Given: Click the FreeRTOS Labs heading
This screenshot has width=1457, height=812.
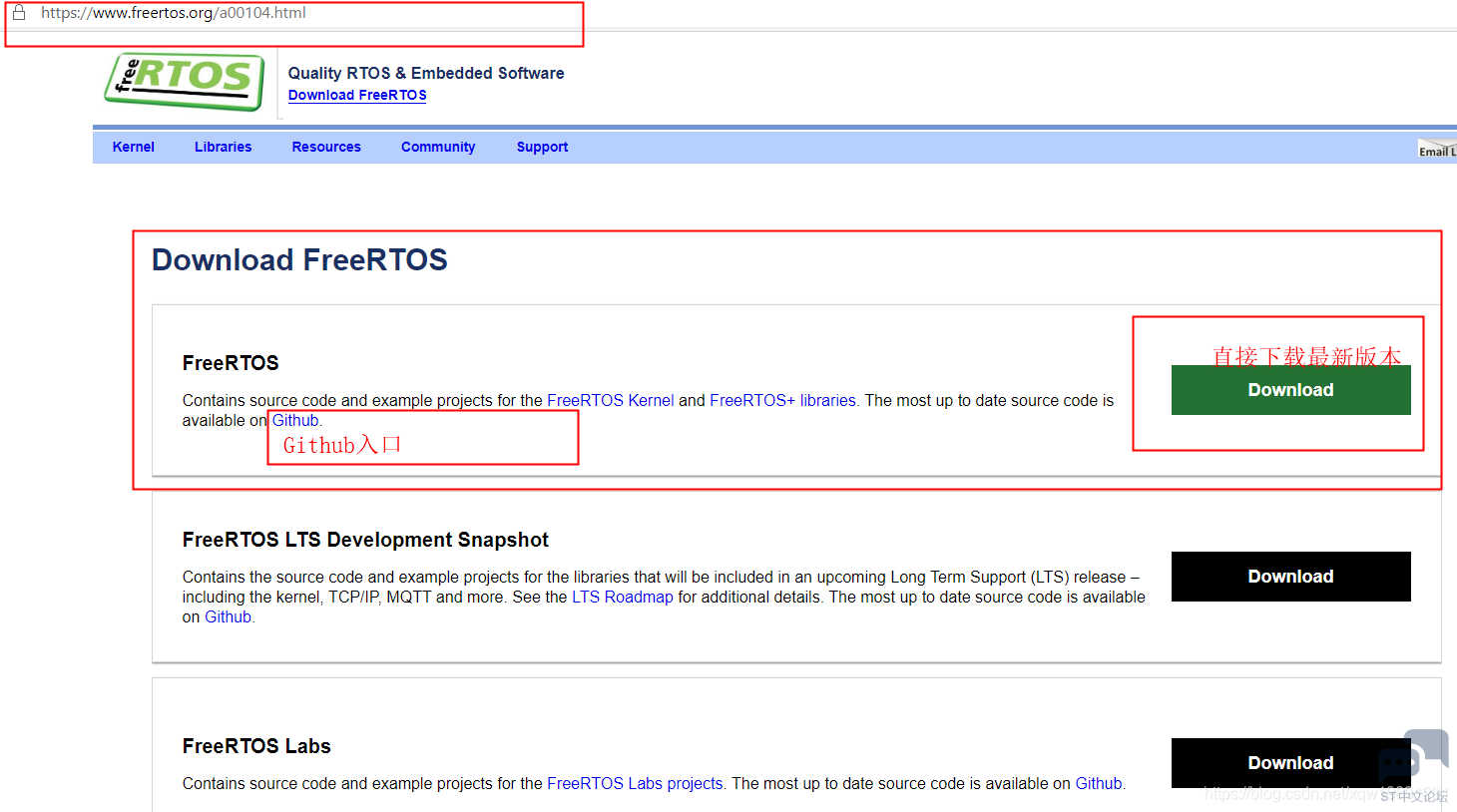Looking at the screenshot, I should pos(256,746).
